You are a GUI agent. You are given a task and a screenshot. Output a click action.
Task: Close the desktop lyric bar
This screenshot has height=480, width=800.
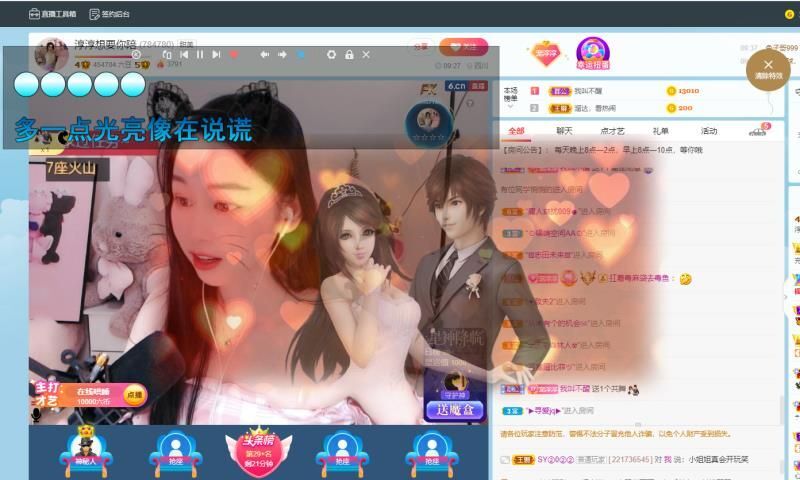click(366, 55)
